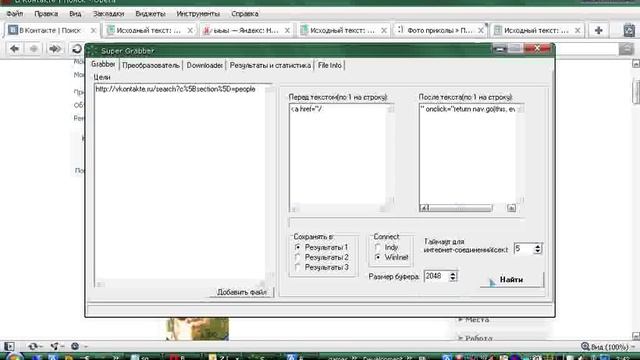Click the Opera Back navigation arrow
Image resolution: width=640 pixels, height=360 pixels.
tap(15, 49)
